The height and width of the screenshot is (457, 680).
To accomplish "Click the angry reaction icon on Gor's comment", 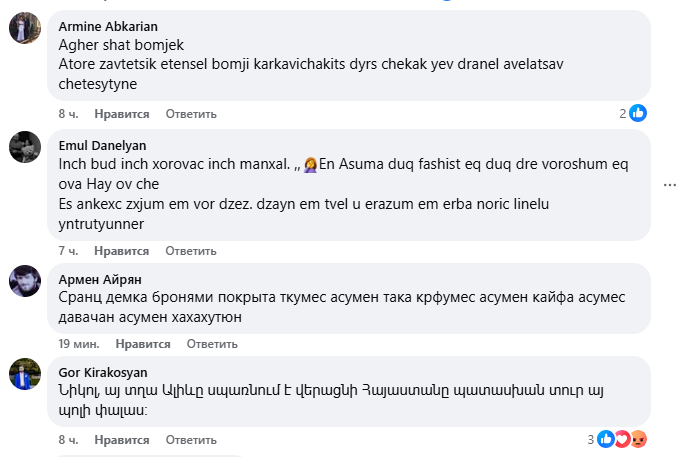I will click(x=639, y=439).
